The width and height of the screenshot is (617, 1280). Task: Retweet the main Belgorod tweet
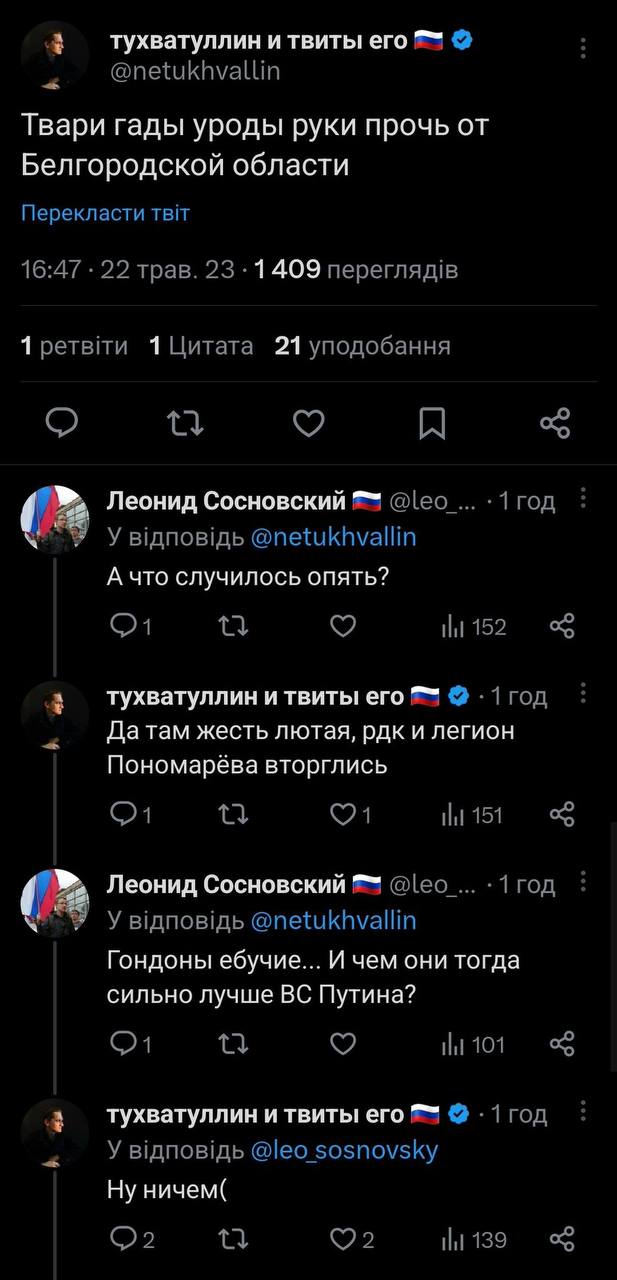[186, 424]
